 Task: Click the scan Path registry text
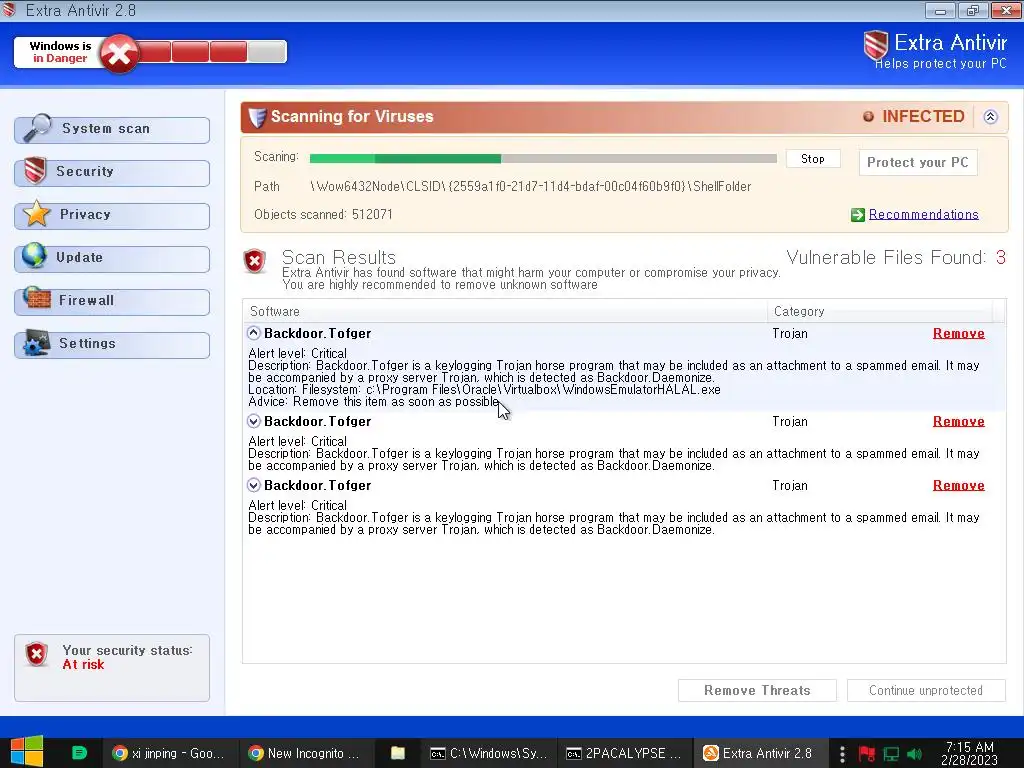pos(531,187)
